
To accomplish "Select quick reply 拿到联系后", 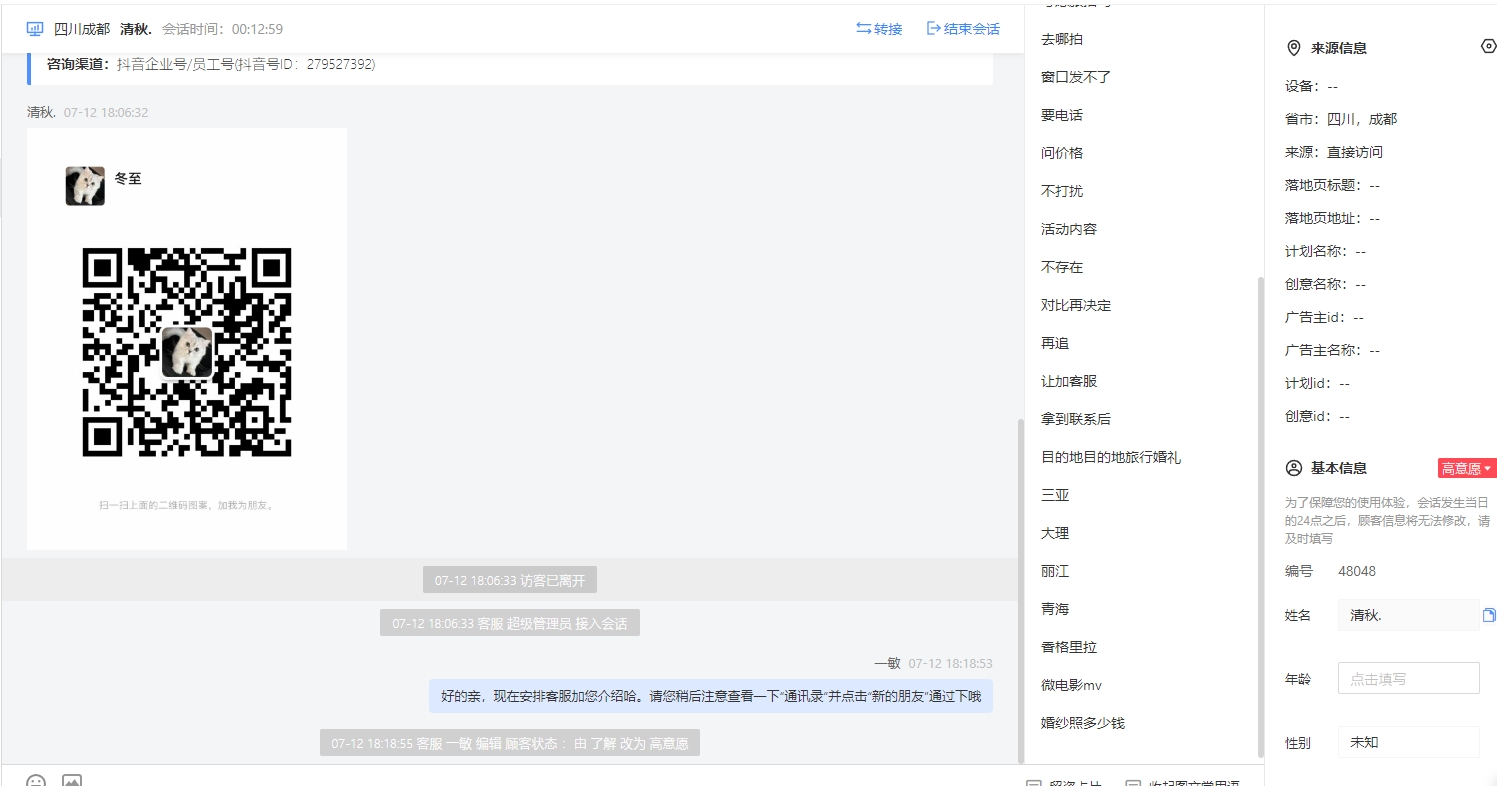I will click(x=1076, y=419).
